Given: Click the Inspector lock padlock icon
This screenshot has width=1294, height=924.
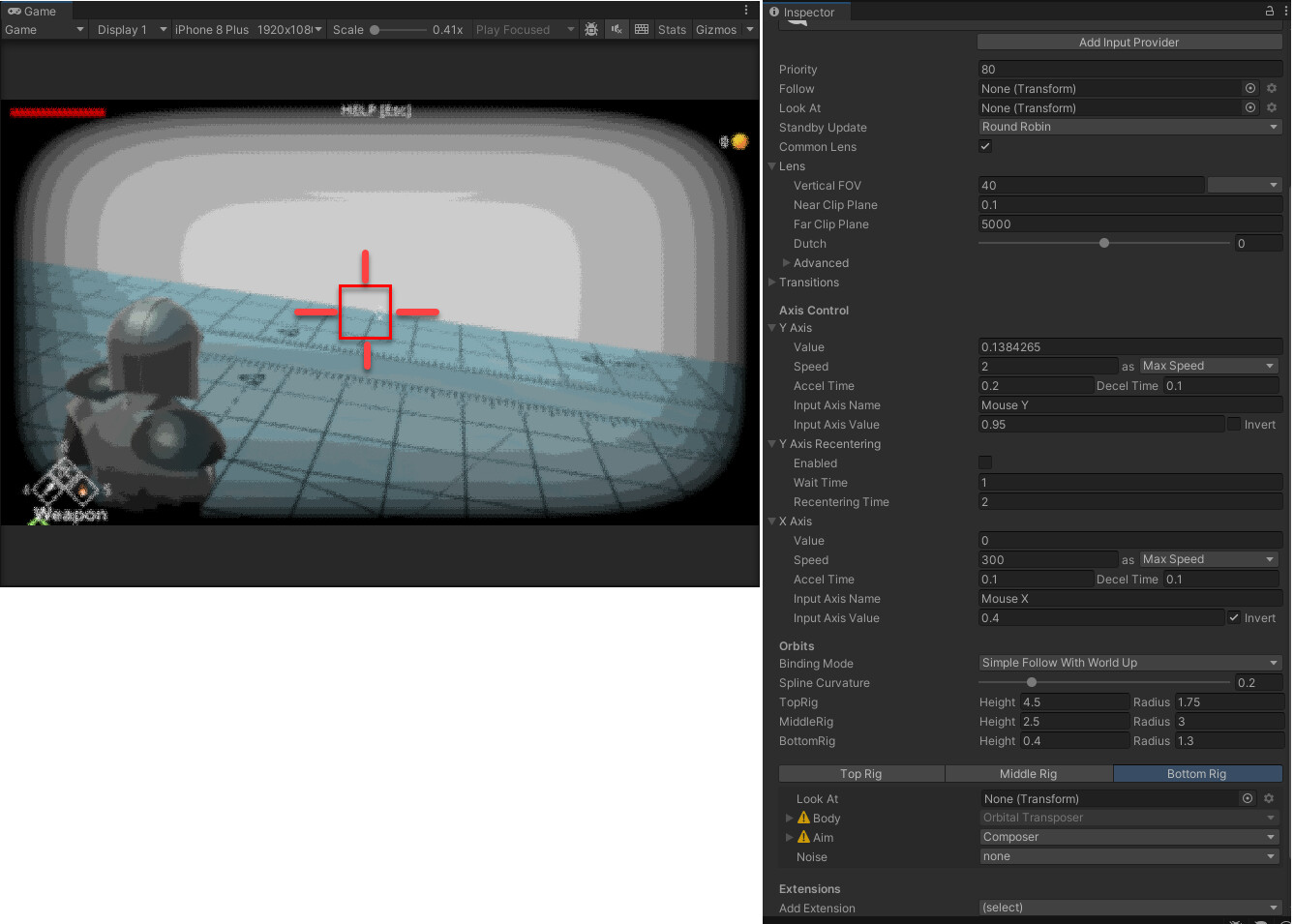Looking at the screenshot, I should (1268, 9).
